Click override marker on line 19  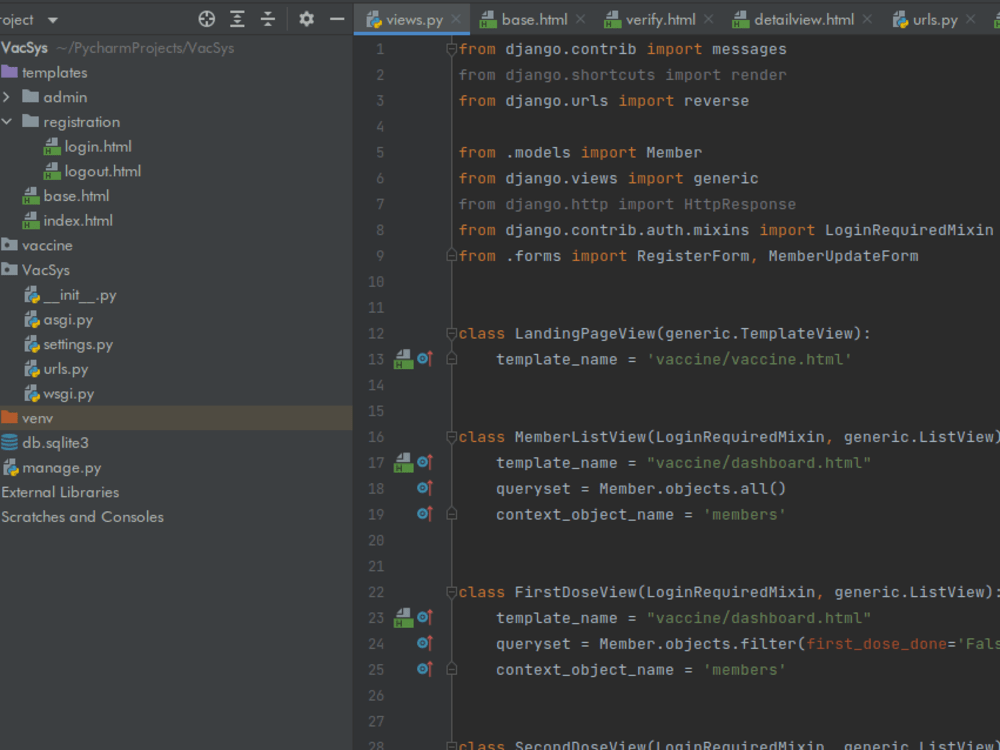[425, 514]
